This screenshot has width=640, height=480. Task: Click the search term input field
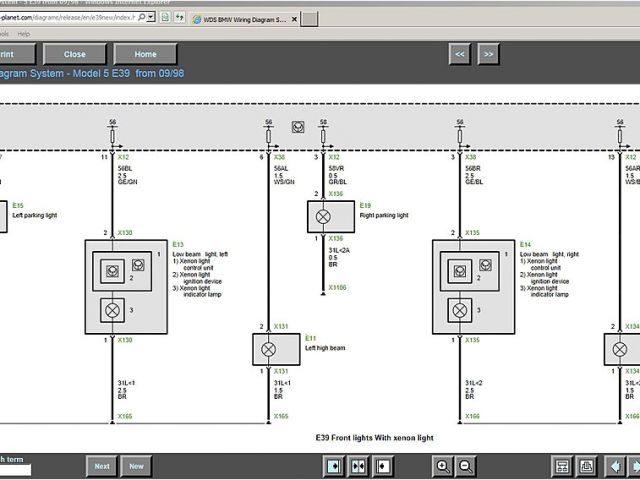click(x=15, y=470)
